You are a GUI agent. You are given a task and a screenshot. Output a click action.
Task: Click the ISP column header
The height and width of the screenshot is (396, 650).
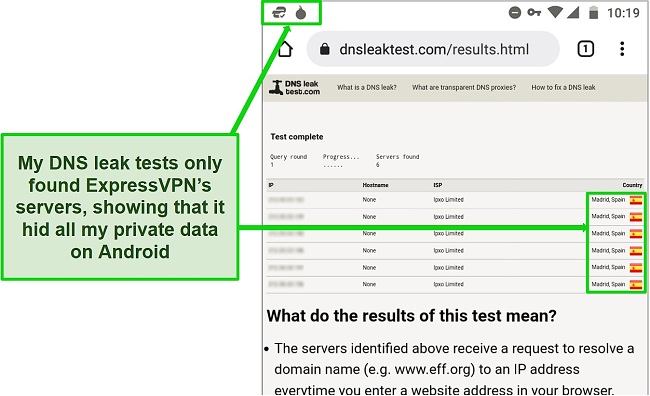(438, 185)
